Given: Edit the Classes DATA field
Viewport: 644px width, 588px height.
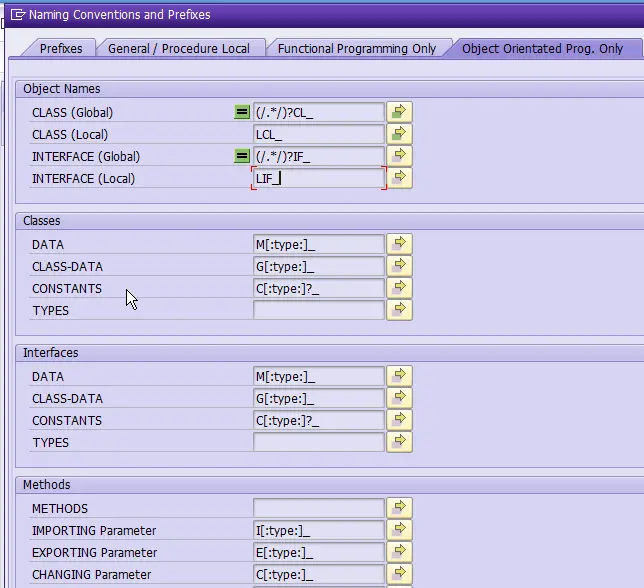Looking at the screenshot, I should pos(319,244).
